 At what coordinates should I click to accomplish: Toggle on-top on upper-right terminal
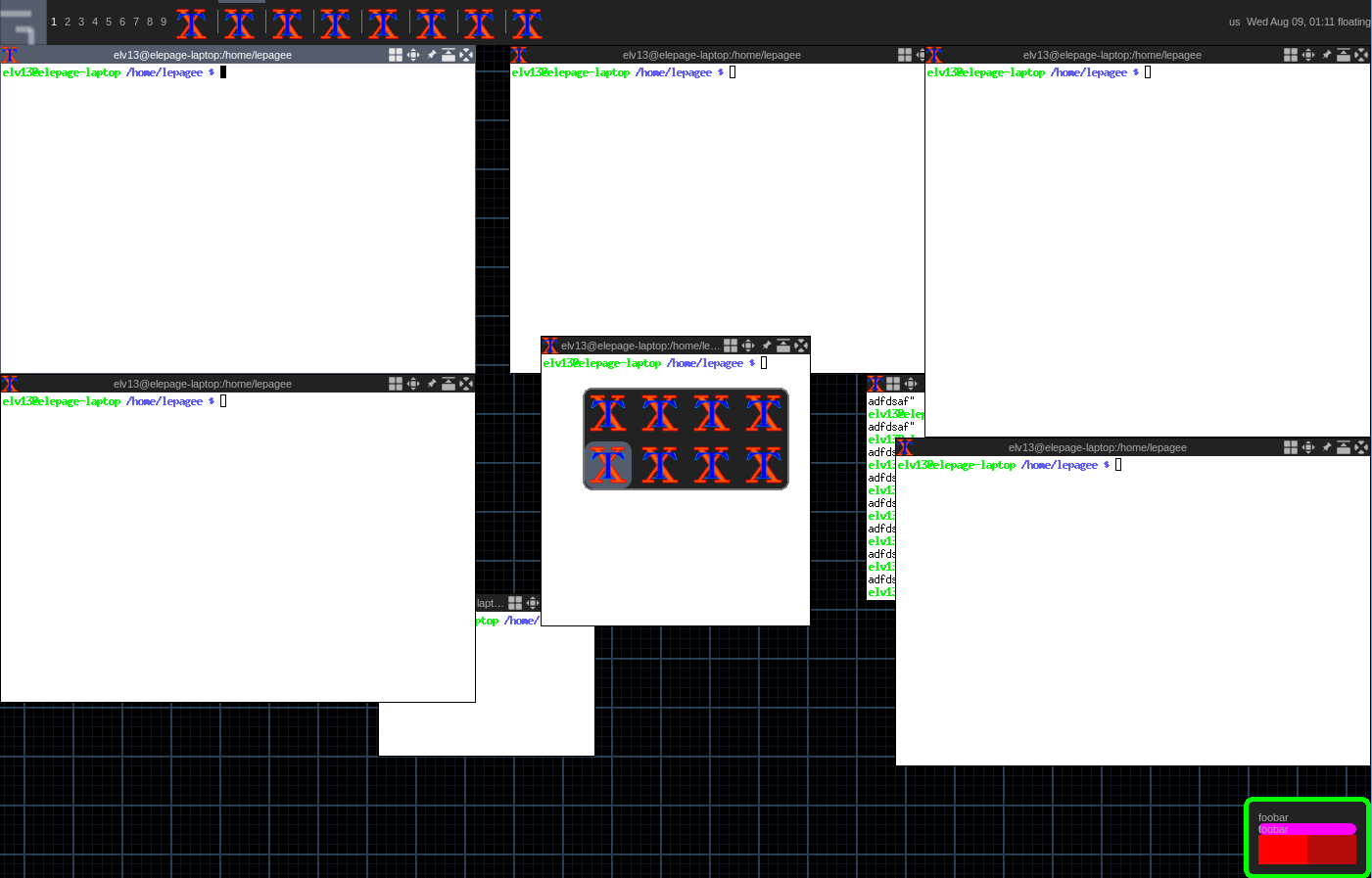pos(1344,55)
